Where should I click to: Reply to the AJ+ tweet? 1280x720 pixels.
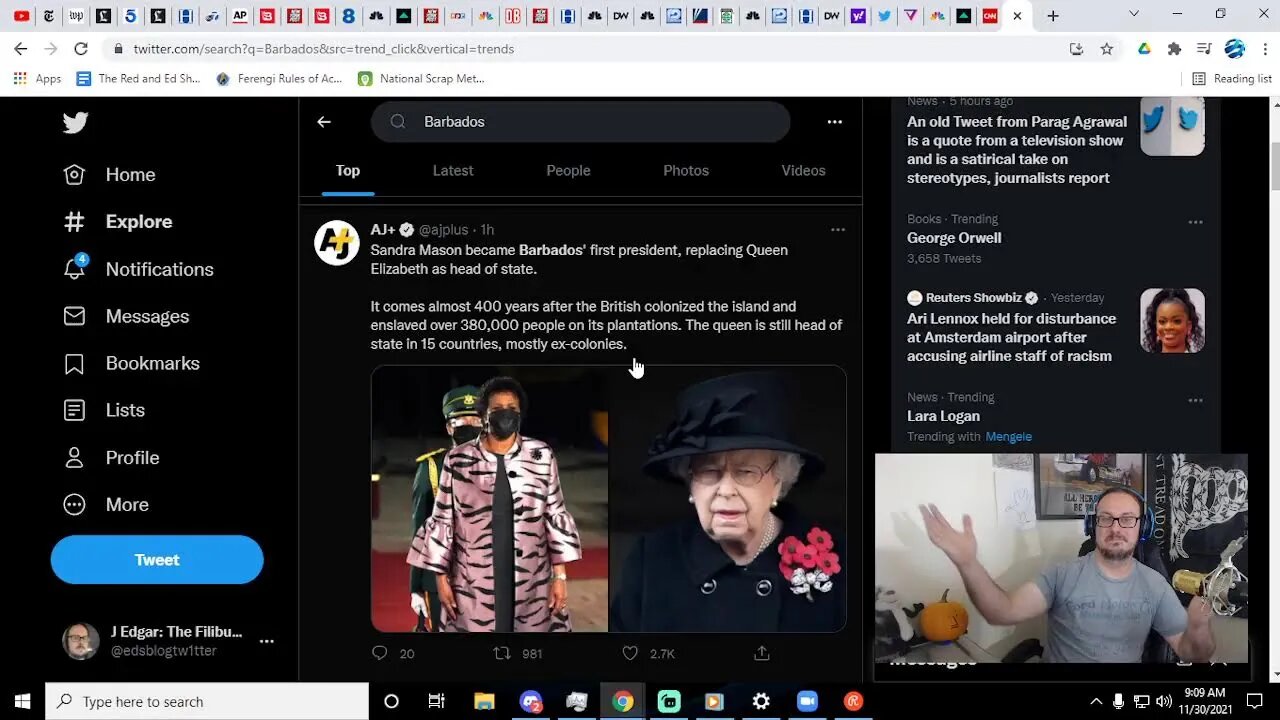coord(380,653)
